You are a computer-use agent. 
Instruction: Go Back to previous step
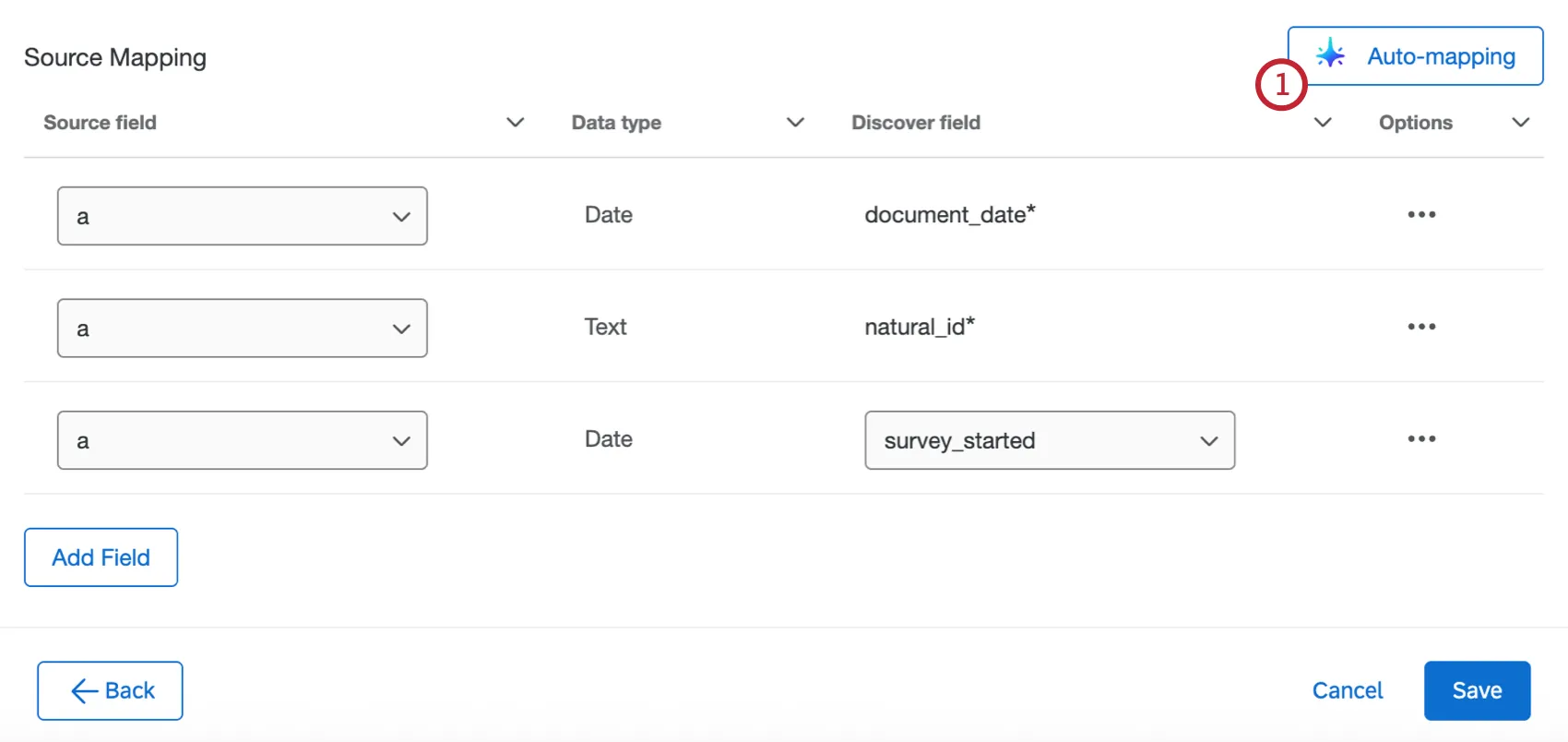[x=111, y=691]
